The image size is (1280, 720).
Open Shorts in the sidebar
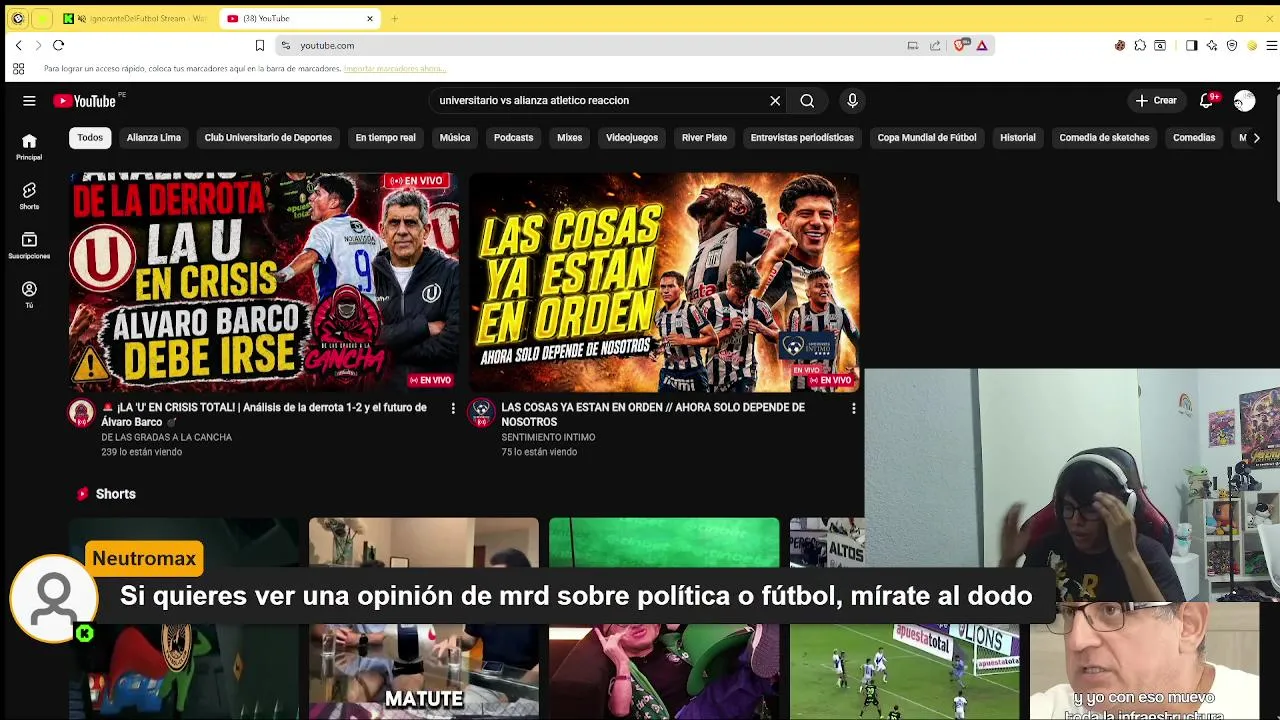pos(29,196)
